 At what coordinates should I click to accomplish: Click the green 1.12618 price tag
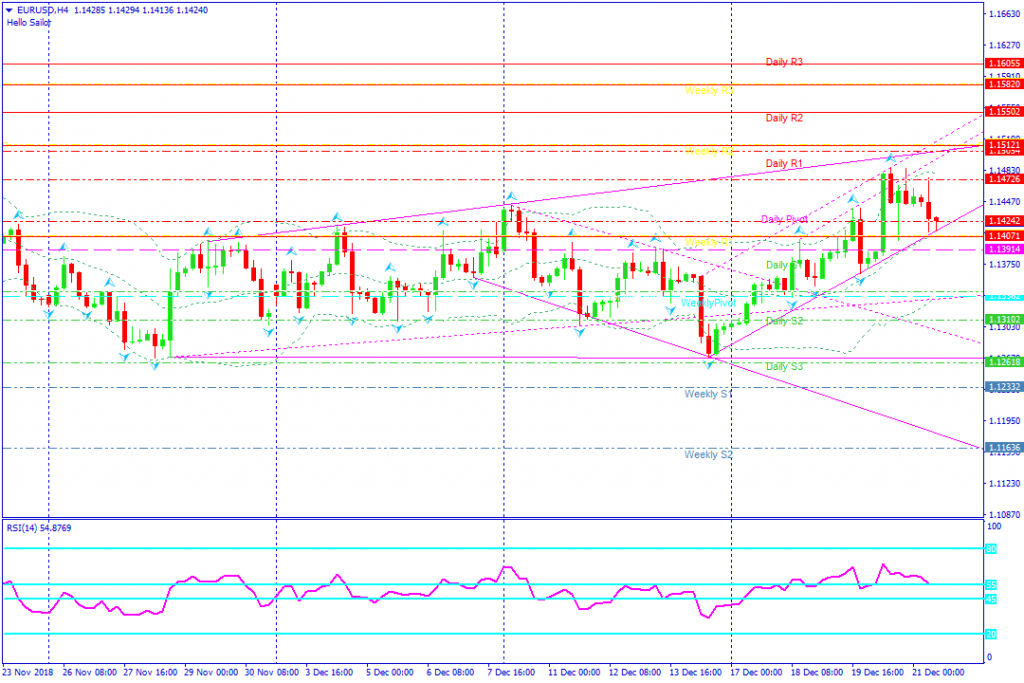point(1004,362)
